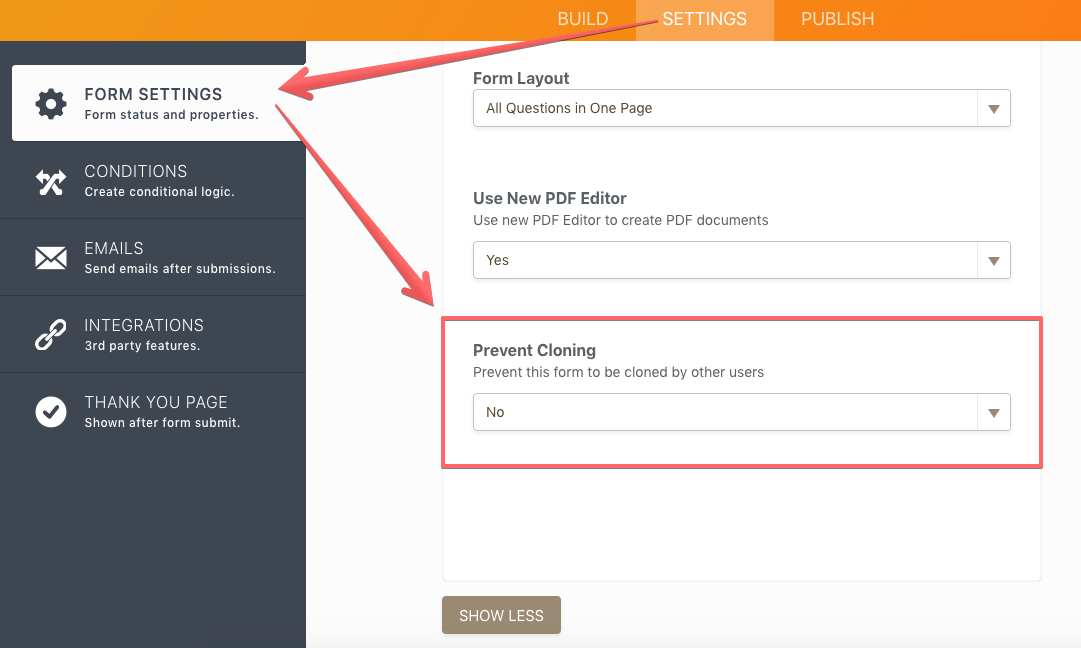Image resolution: width=1081 pixels, height=648 pixels.
Task: Click the Thank You Page checkmark icon
Action: (50, 411)
